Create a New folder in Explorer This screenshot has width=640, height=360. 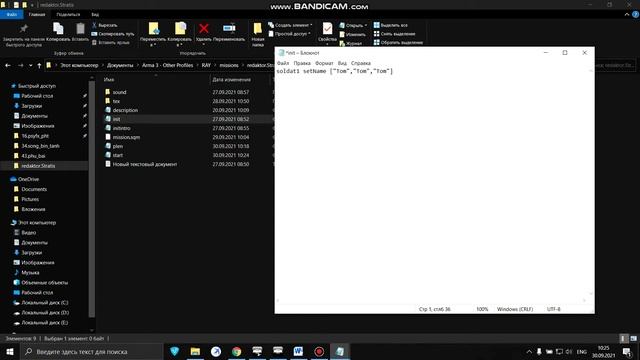click(258, 35)
